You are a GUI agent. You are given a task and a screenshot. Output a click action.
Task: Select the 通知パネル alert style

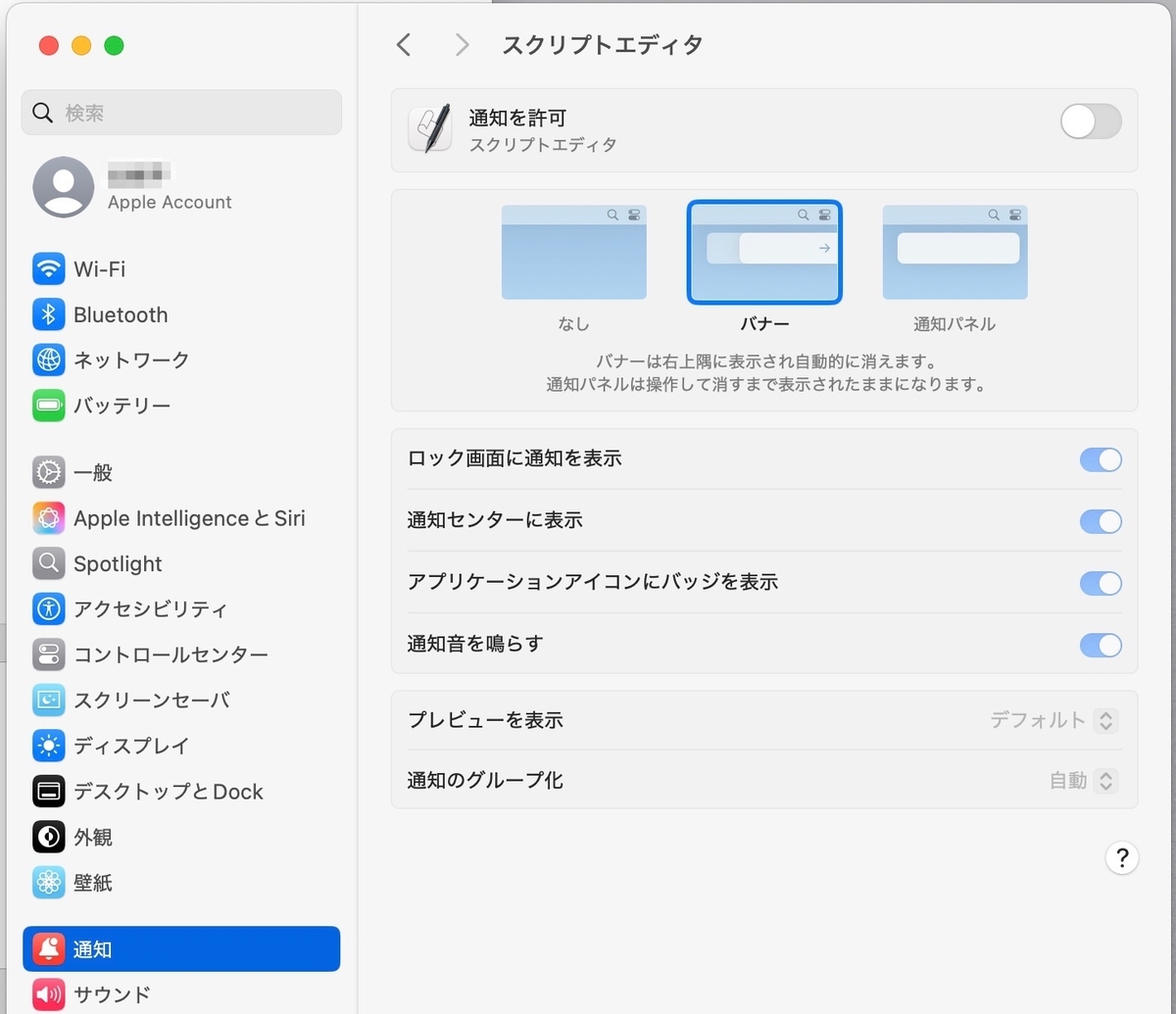pos(954,252)
